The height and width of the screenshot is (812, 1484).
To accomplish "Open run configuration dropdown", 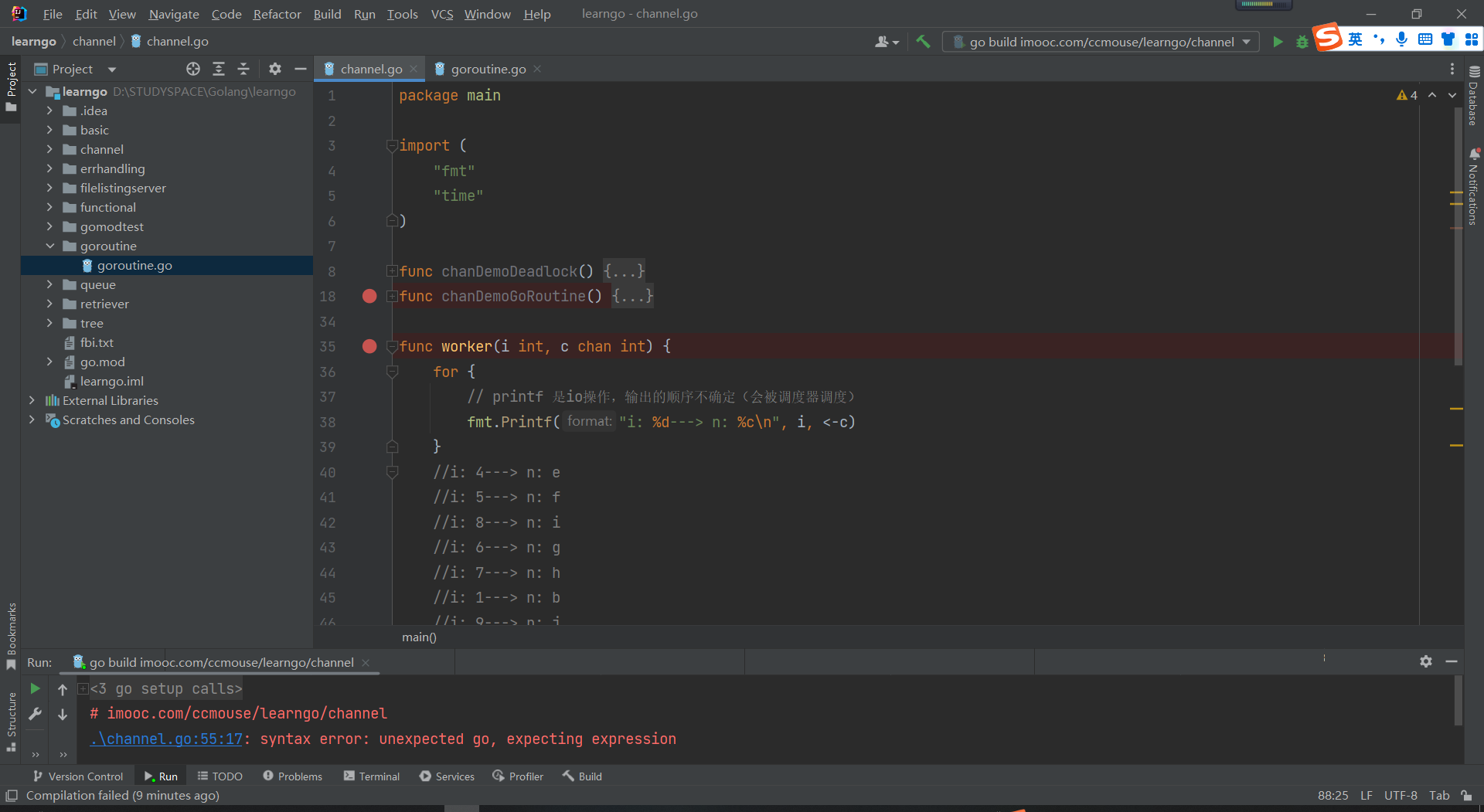I will click(1247, 42).
